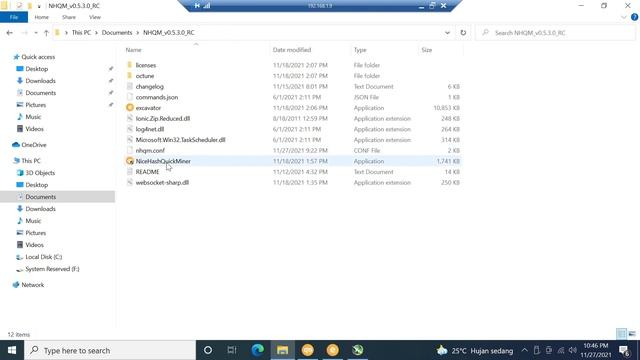The image size is (640, 360).
Task: Sort by the Name column header
Action: pos(133,50)
